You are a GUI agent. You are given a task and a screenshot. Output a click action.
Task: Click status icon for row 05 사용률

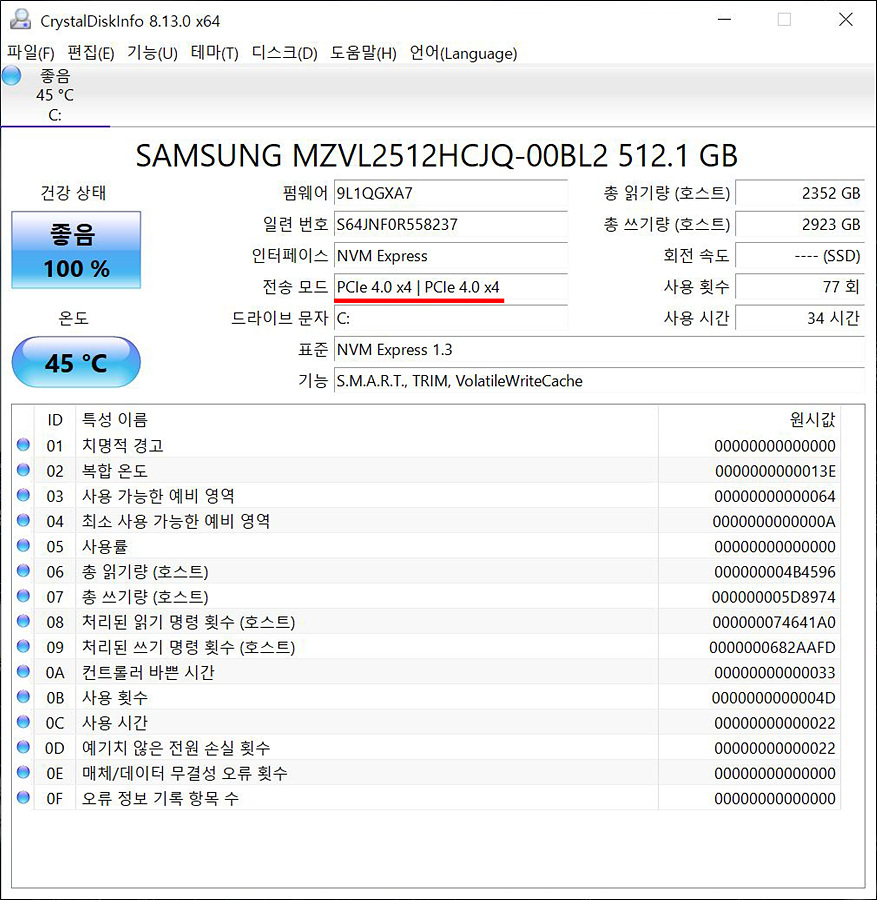(24, 545)
